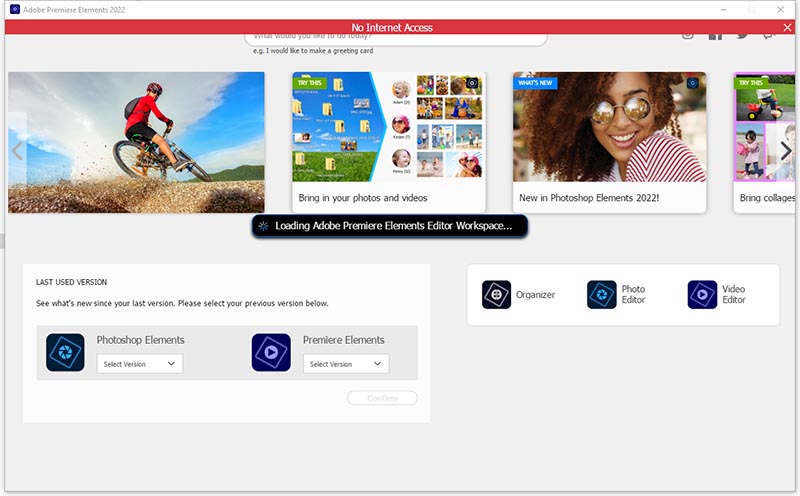Open the mountain biker banner image

point(136,142)
